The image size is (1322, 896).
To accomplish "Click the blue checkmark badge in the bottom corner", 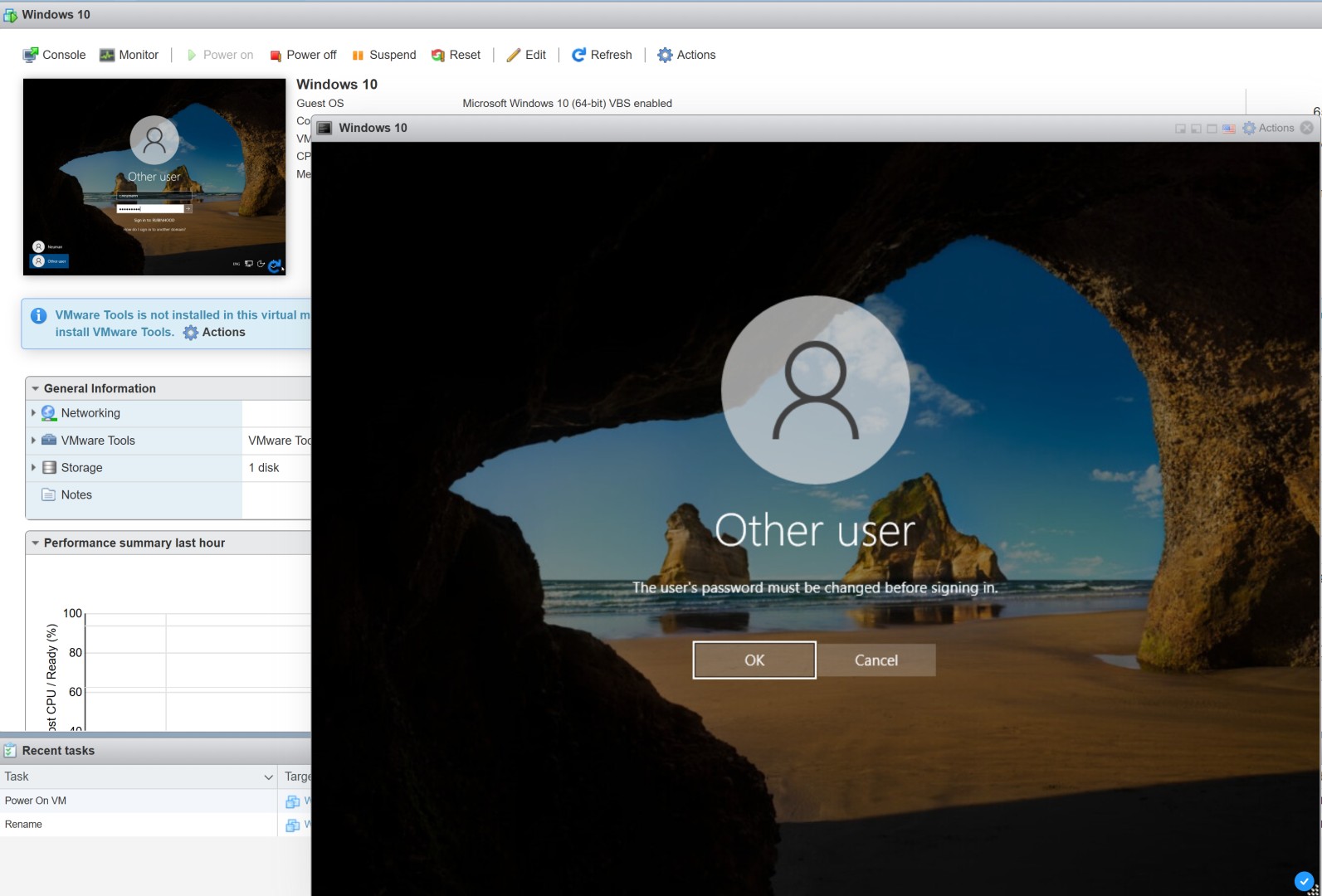I will coord(1304,880).
